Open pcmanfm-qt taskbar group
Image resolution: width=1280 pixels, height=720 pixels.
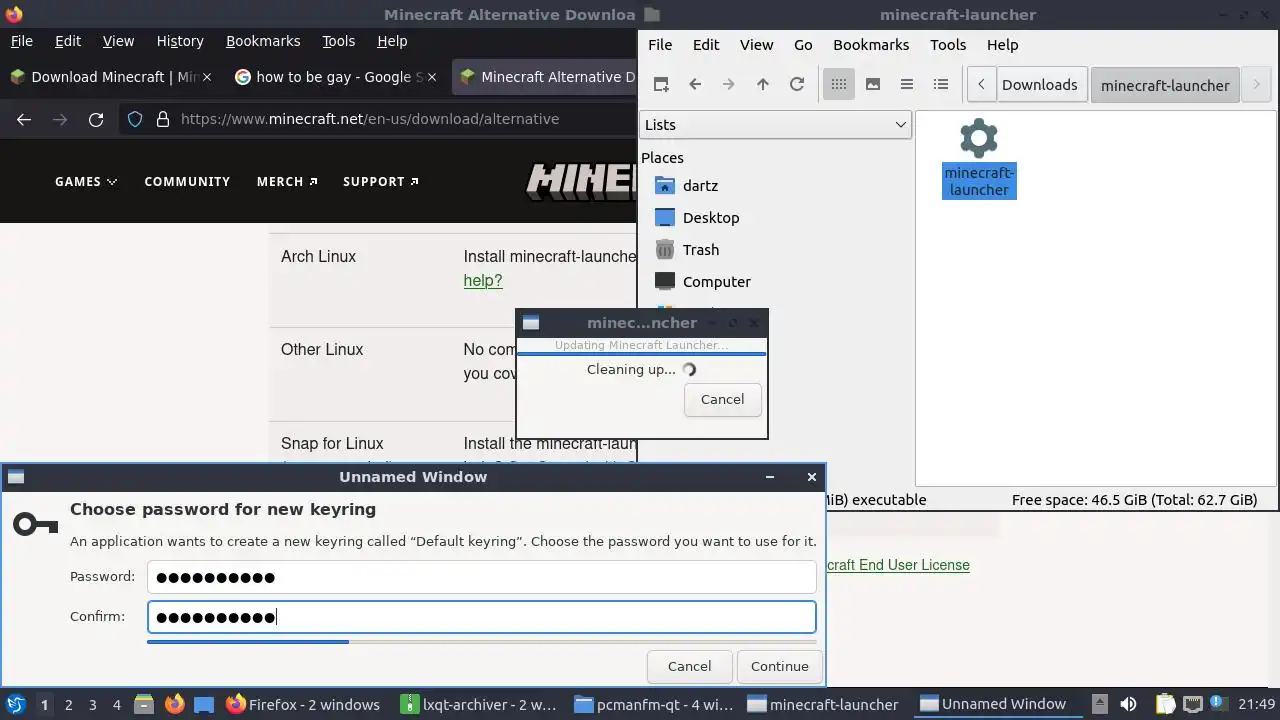click(x=655, y=704)
